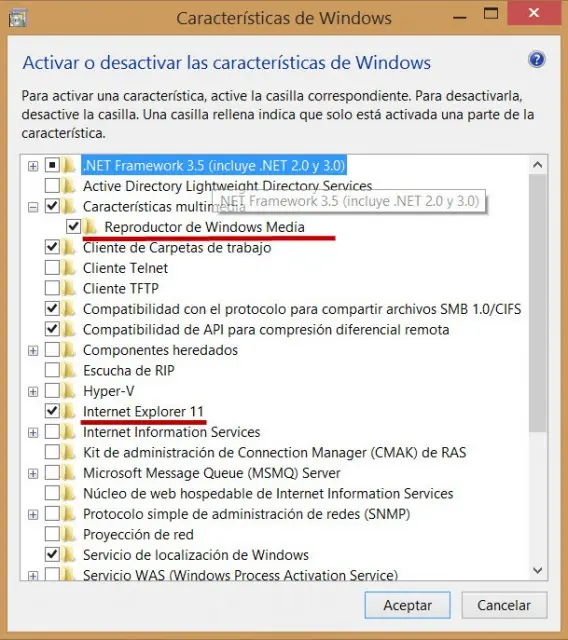Select Servicio de localización de Windows row

click(x=195, y=555)
